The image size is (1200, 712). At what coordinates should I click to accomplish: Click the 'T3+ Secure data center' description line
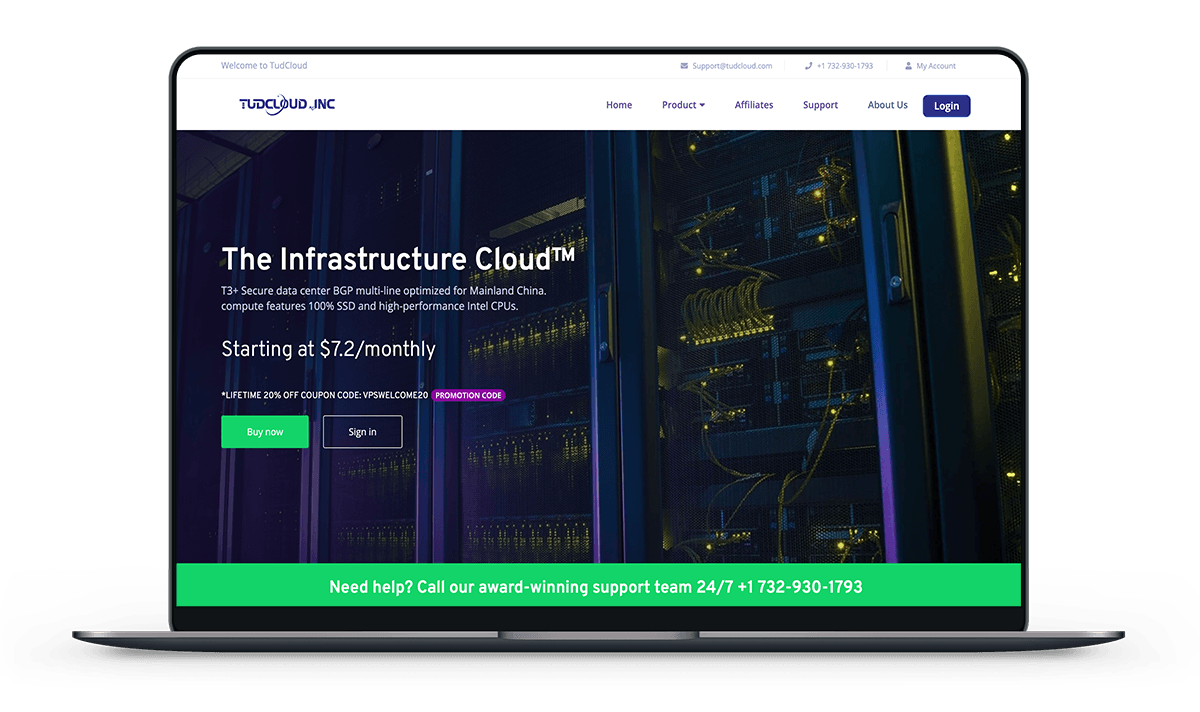[384, 290]
